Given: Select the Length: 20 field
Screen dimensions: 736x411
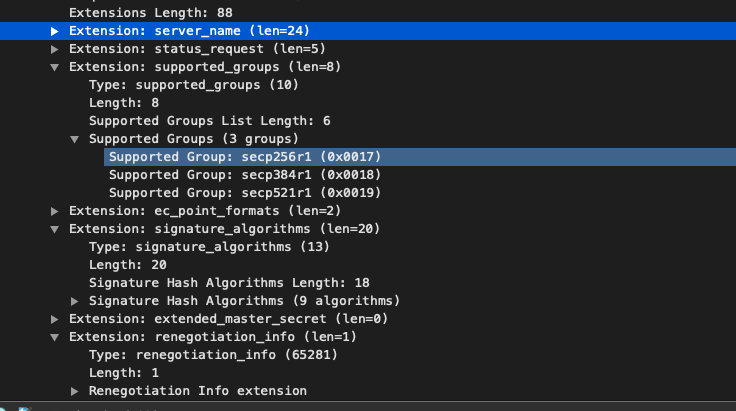Looking at the screenshot, I should click(x=128, y=265).
